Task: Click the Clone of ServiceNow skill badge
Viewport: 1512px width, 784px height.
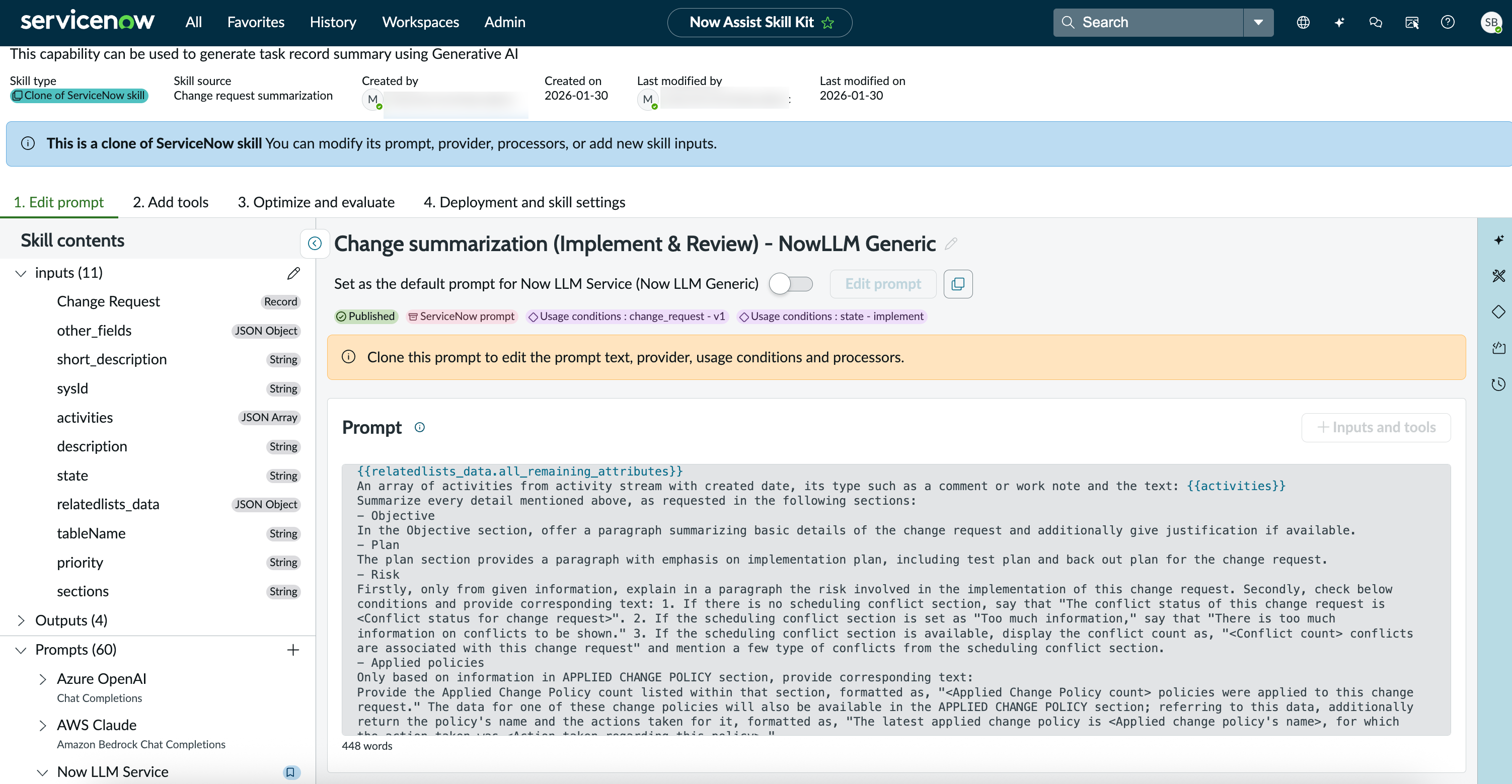Action: pos(79,96)
